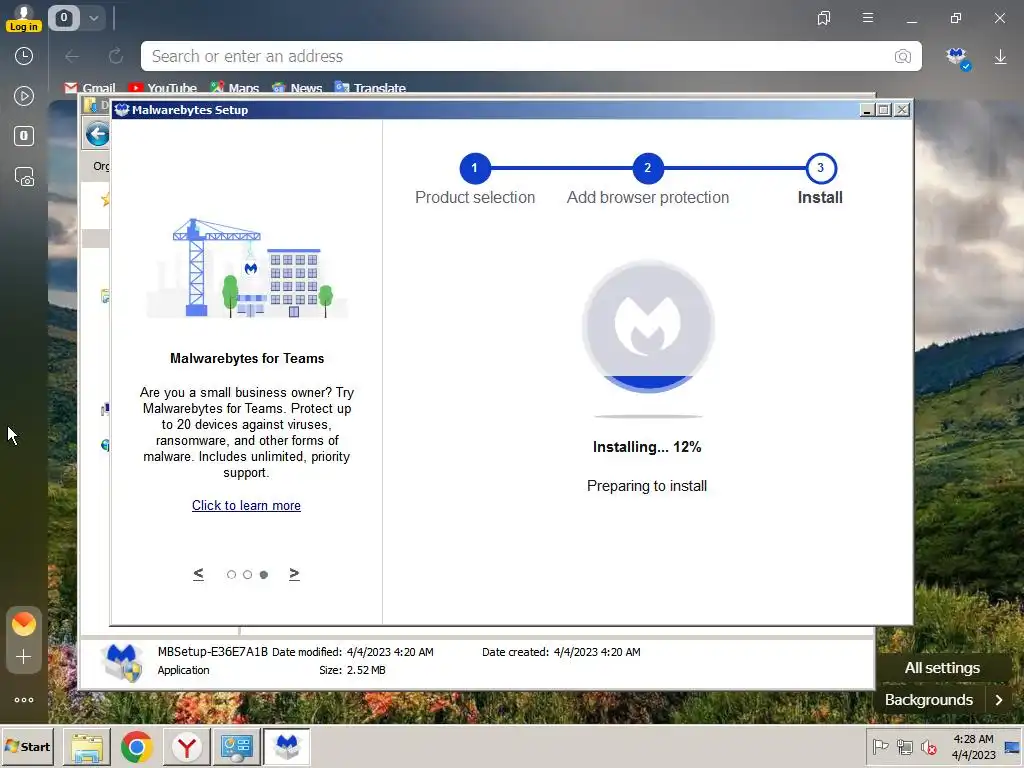Go to previous promo slide arrow
Image resolution: width=1024 pixels, height=768 pixels.
[x=199, y=574]
